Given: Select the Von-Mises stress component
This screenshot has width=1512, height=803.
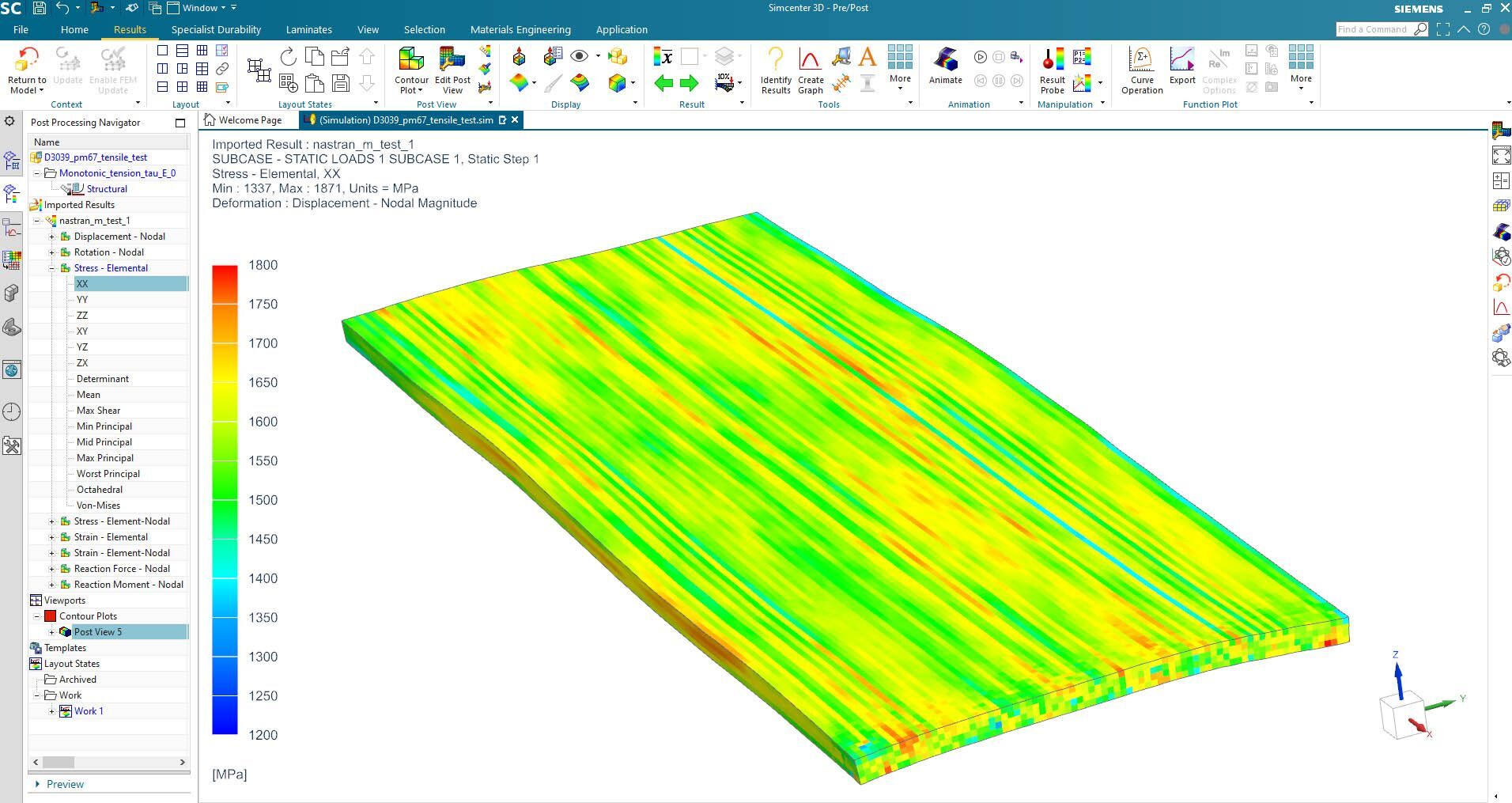Looking at the screenshot, I should [x=98, y=506].
